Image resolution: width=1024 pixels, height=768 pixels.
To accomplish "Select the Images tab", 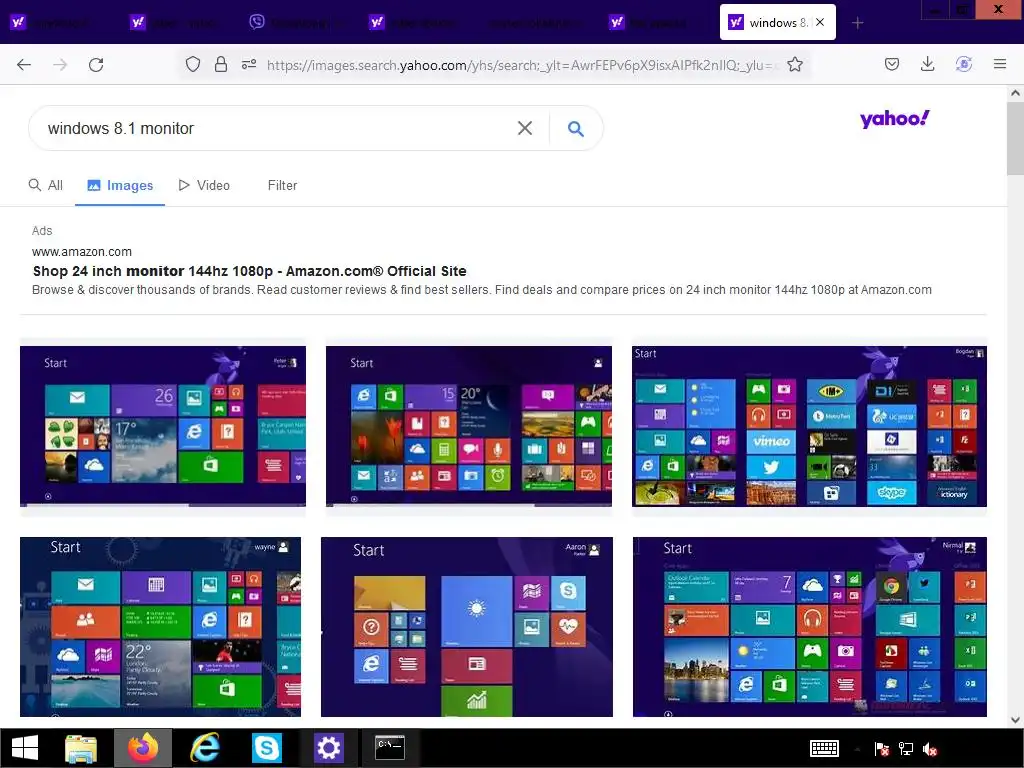I will pyautogui.click(x=120, y=185).
